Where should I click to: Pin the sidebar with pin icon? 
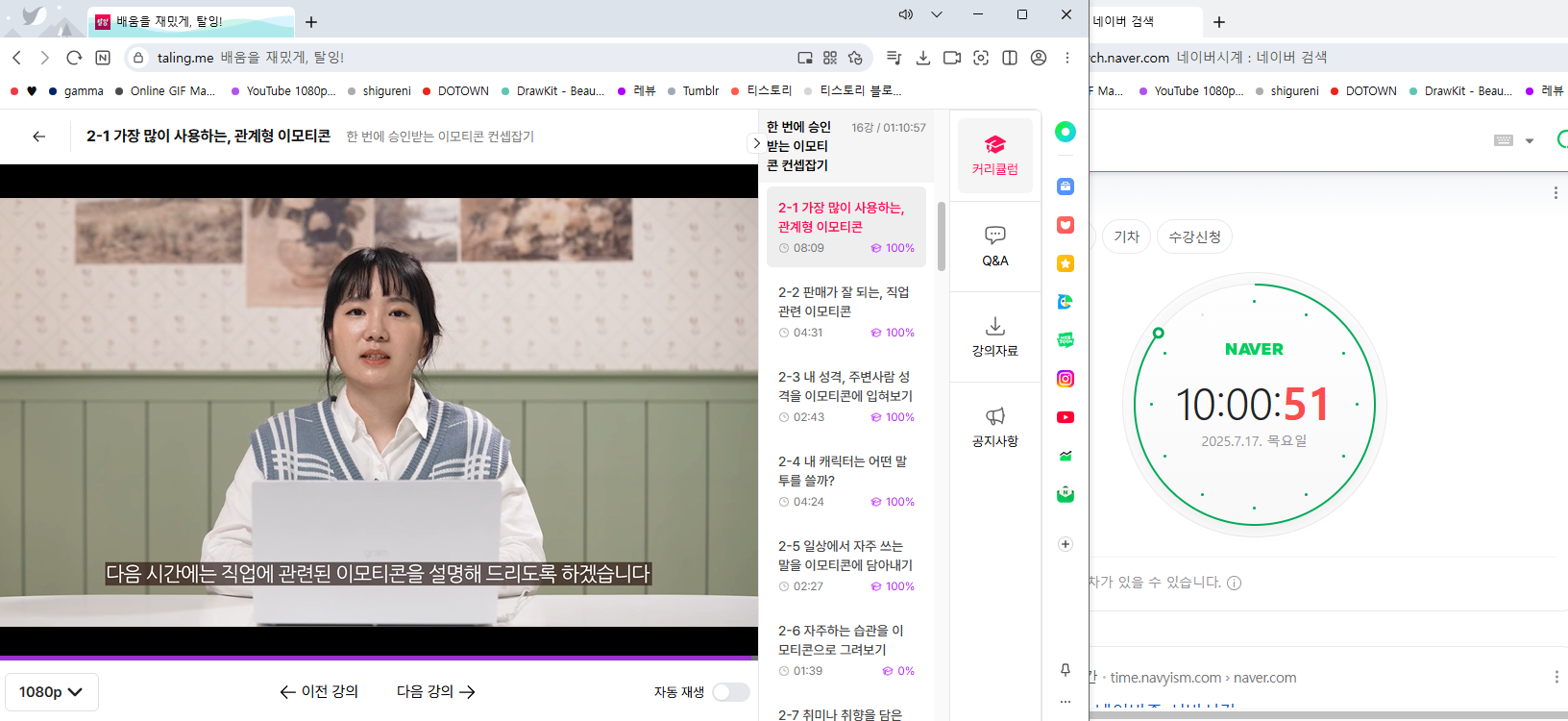pyautogui.click(x=1066, y=669)
